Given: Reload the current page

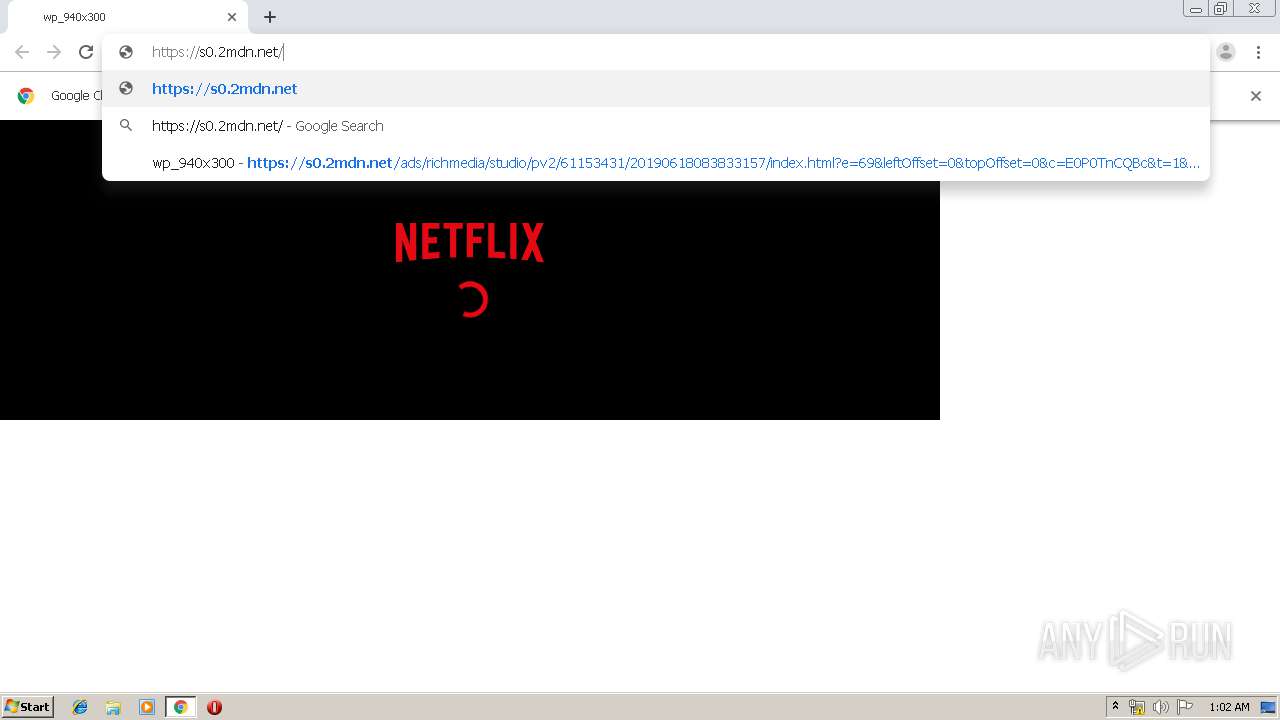Looking at the screenshot, I should click(86, 52).
